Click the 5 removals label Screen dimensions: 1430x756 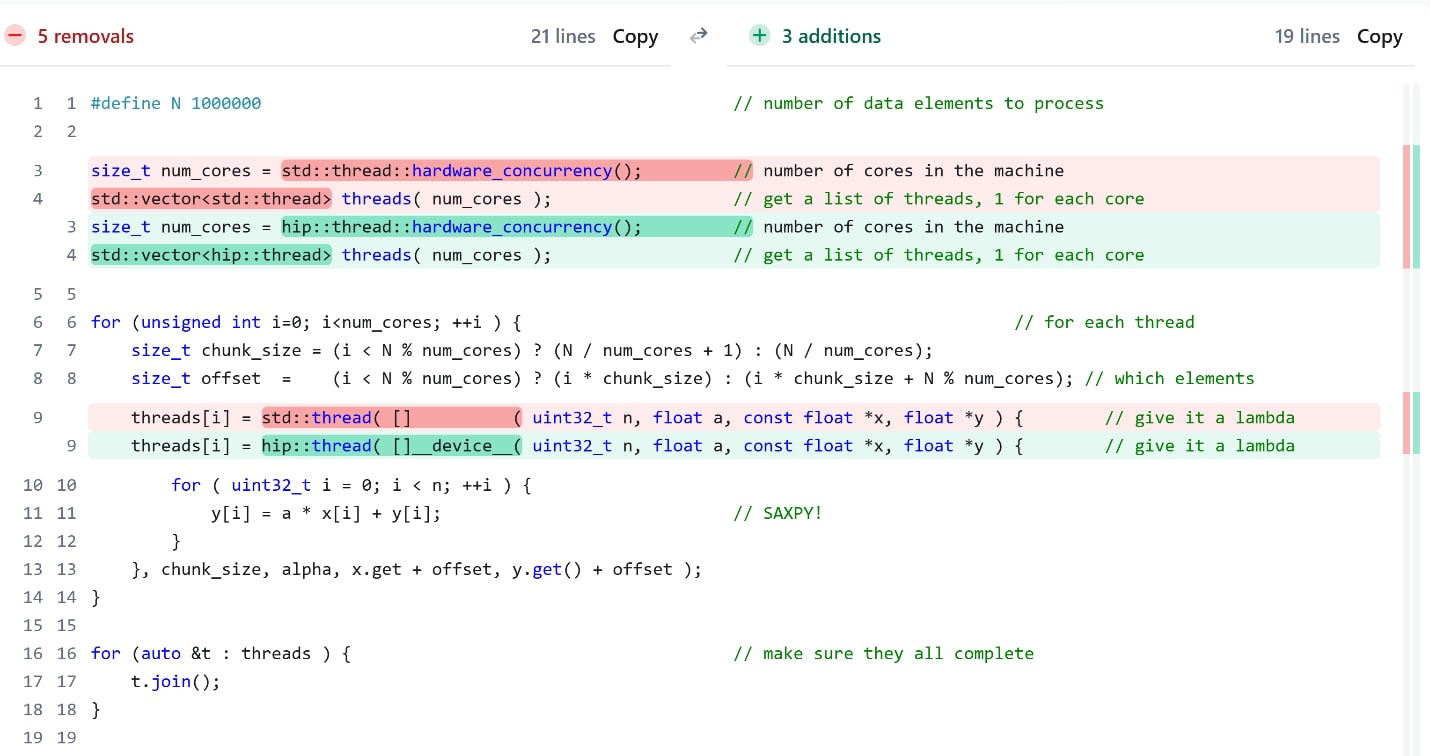(x=86, y=35)
